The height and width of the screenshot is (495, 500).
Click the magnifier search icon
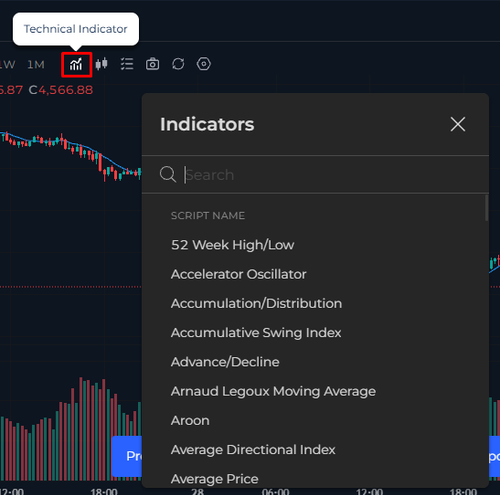pyautogui.click(x=168, y=174)
